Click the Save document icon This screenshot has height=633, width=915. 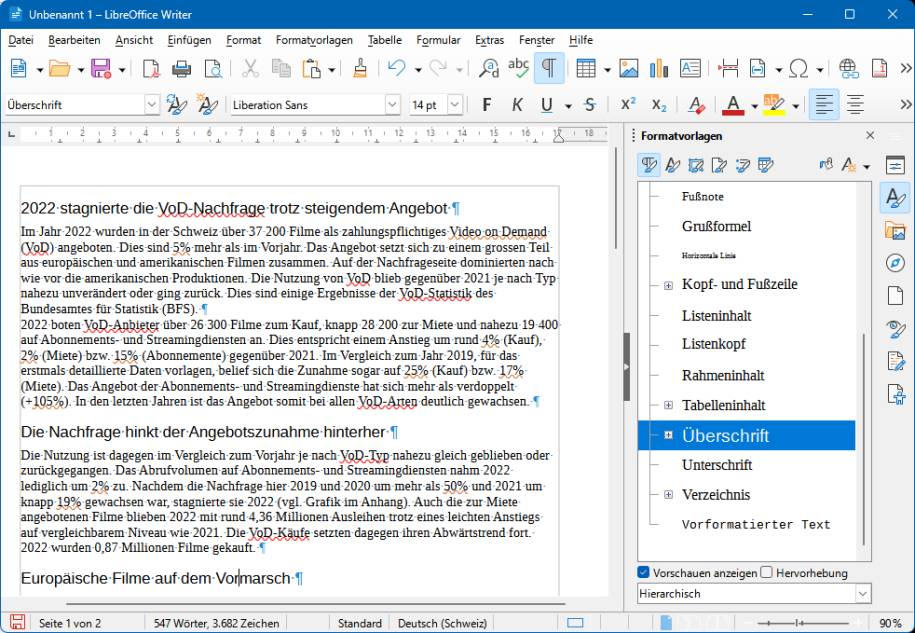(100, 68)
